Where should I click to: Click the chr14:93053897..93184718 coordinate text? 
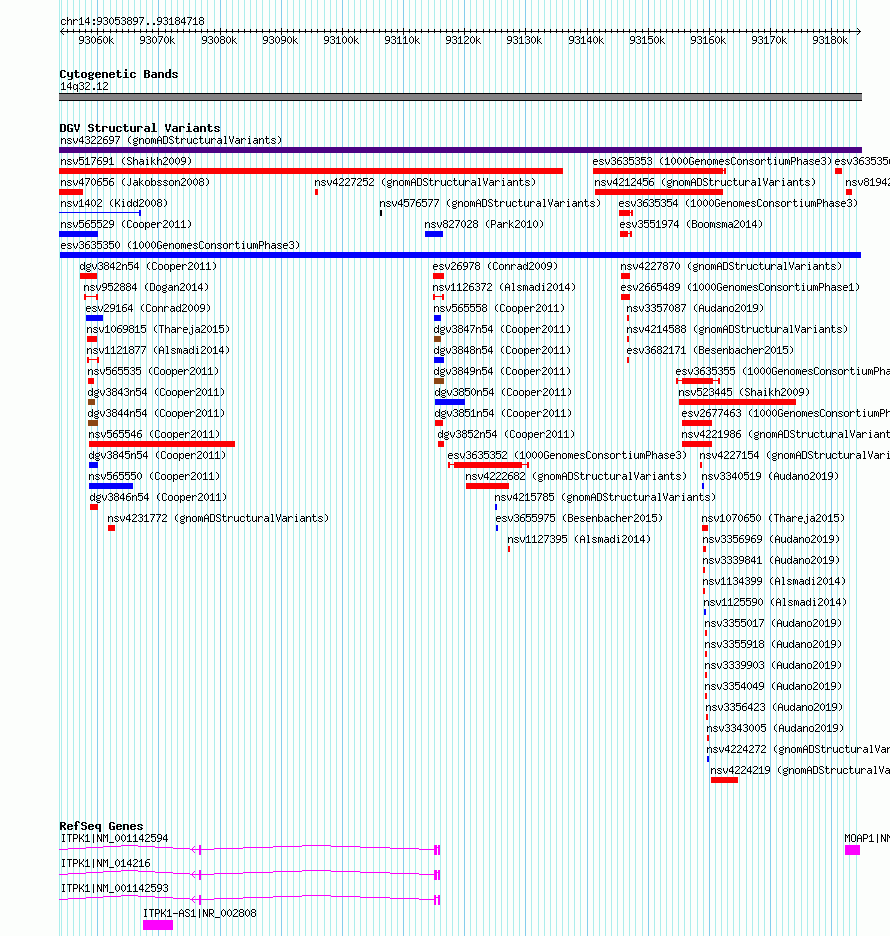133,21
